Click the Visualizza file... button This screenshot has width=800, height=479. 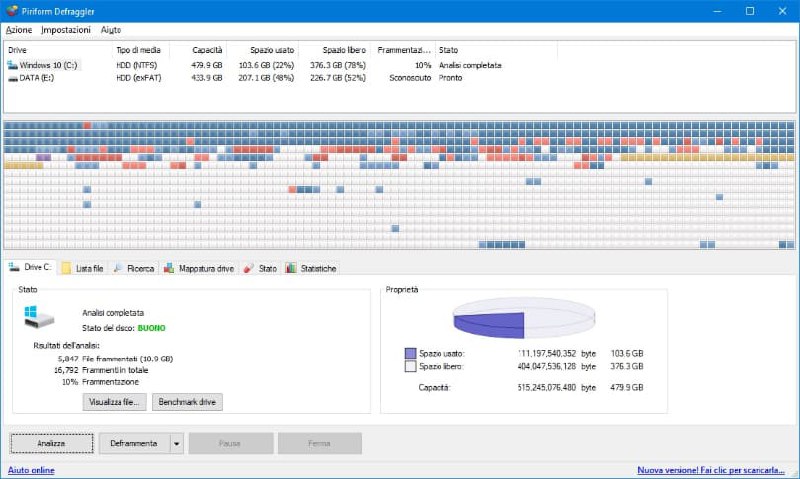114,402
